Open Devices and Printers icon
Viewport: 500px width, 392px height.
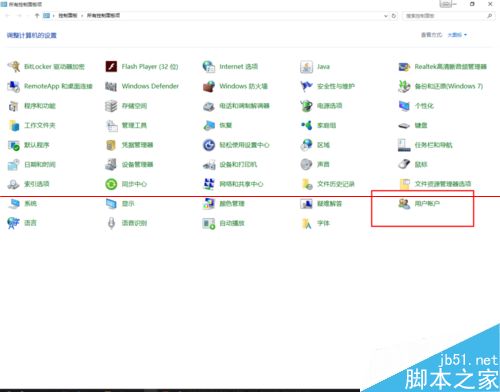(209, 164)
